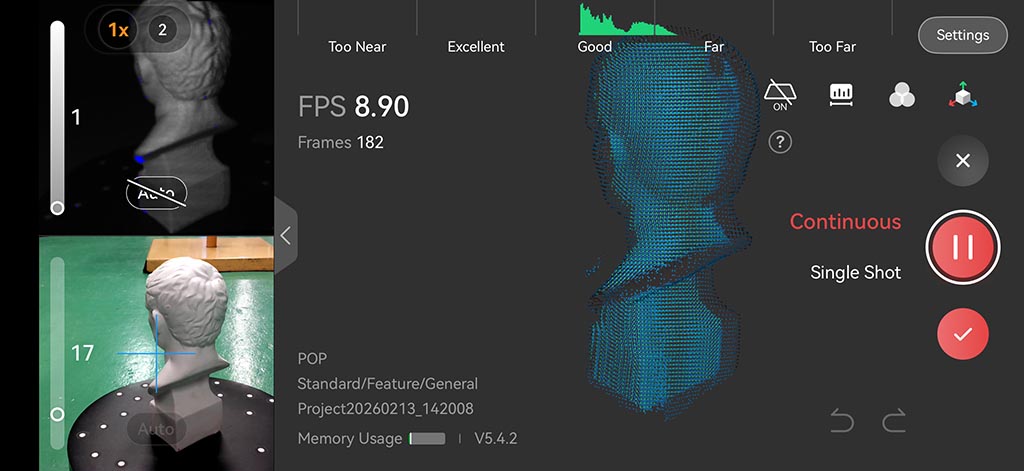Open the Settings panel
The height and width of the screenshot is (471, 1024).
tap(963, 35)
